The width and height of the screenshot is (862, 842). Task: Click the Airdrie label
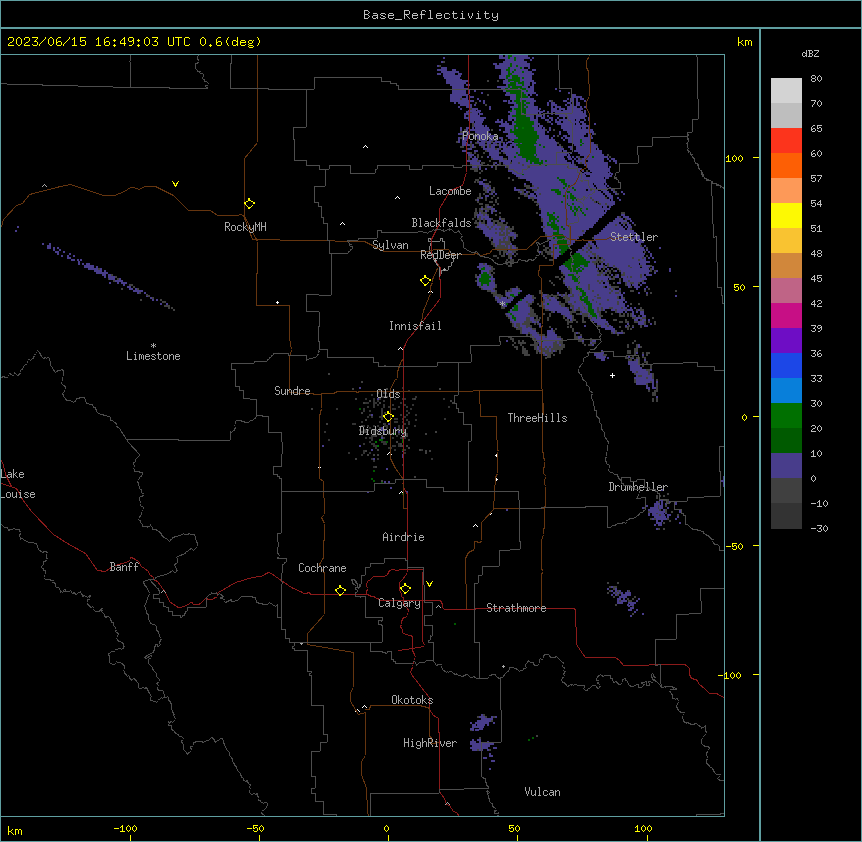tap(404, 537)
